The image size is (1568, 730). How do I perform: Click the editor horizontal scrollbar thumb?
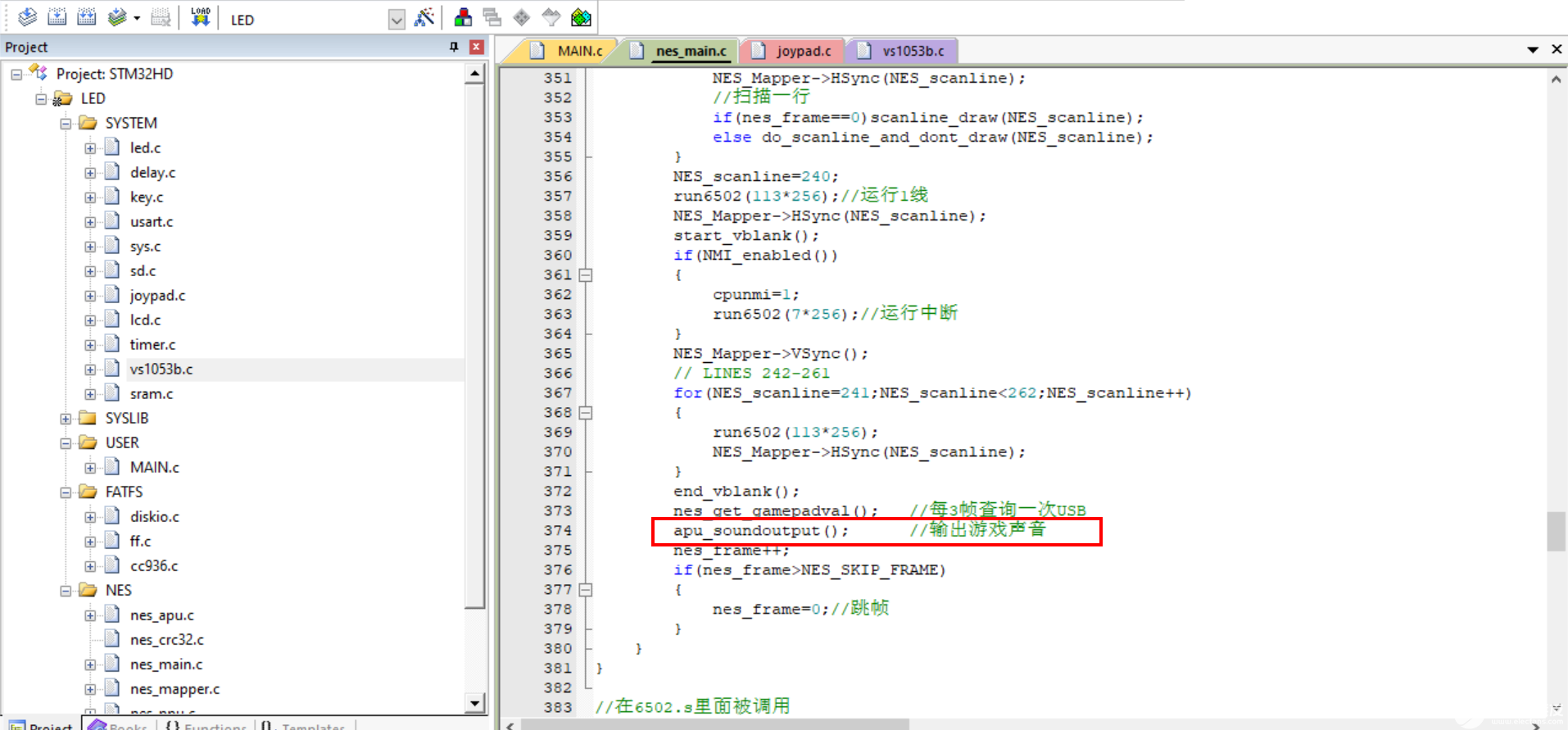tap(715, 725)
